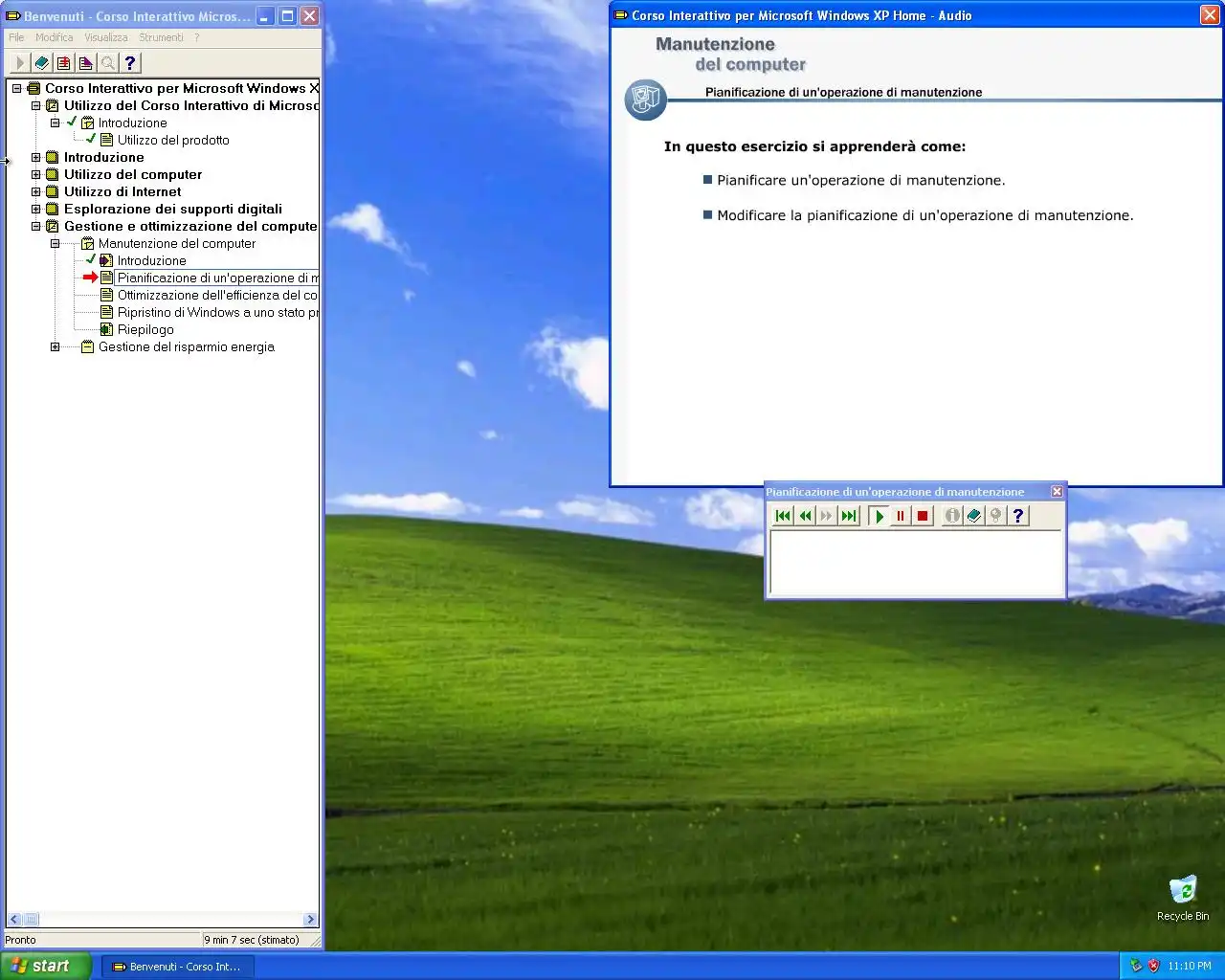
Task: Select Gestione del risparmio energia label
Action: (187, 346)
